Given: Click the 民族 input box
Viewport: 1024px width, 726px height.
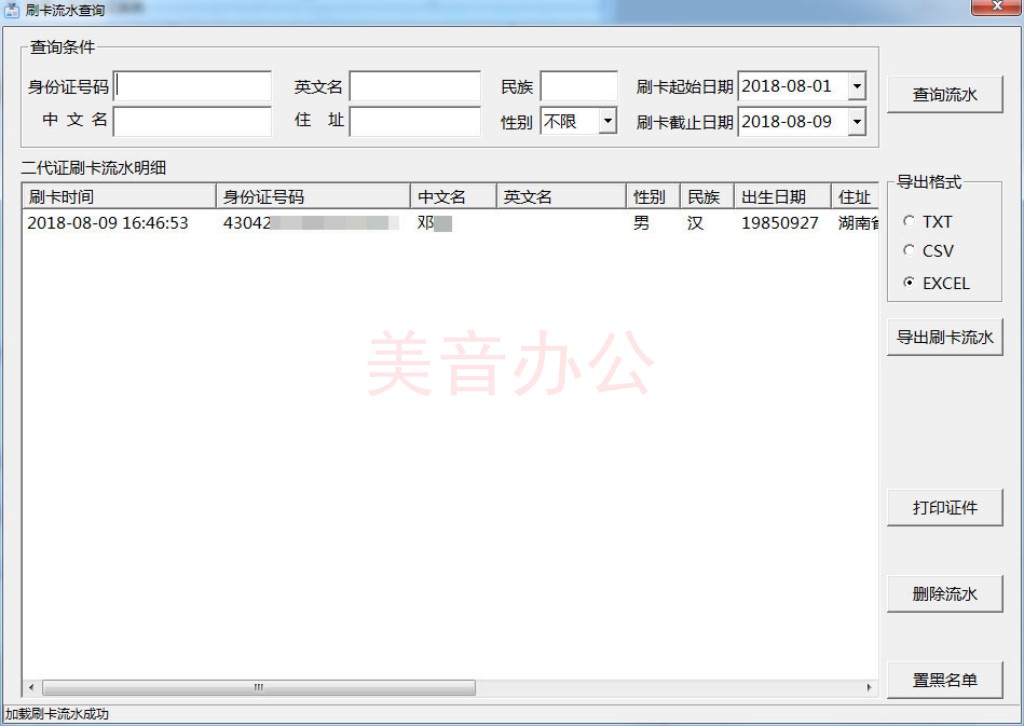Looking at the screenshot, I should click(579, 87).
